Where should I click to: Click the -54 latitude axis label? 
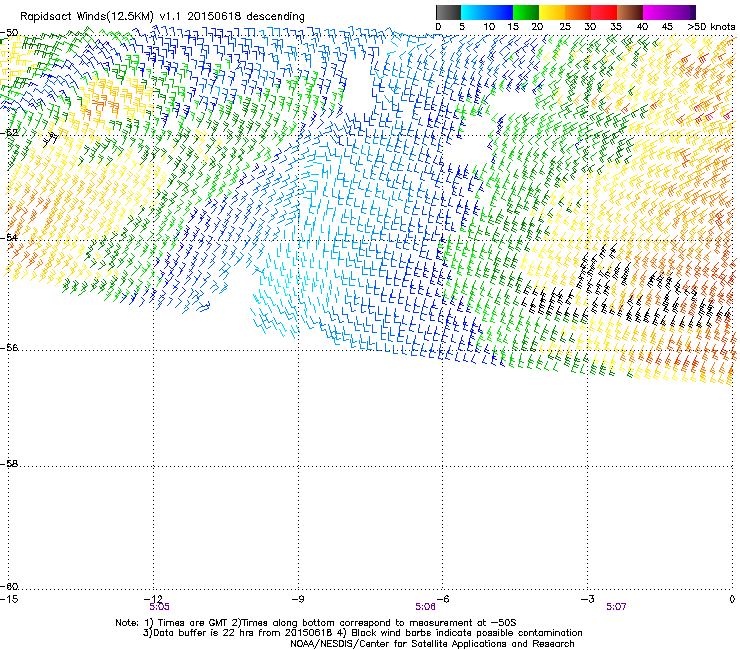[9, 237]
